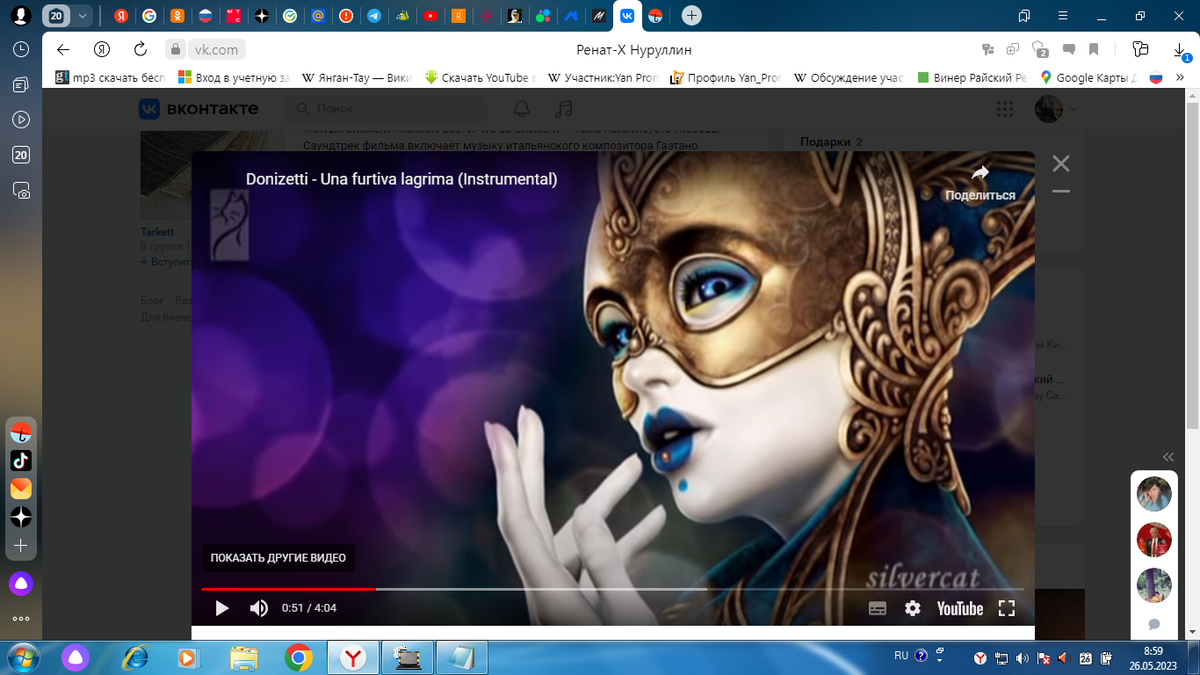Open bookmarks collections icon in titlebar

point(1023,16)
